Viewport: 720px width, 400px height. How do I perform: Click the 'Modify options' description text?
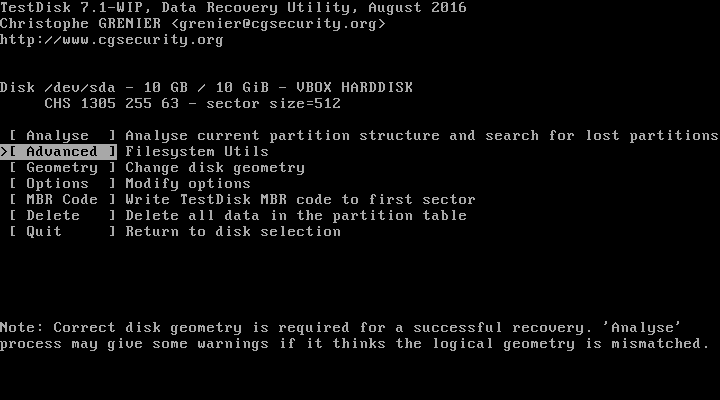point(188,184)
